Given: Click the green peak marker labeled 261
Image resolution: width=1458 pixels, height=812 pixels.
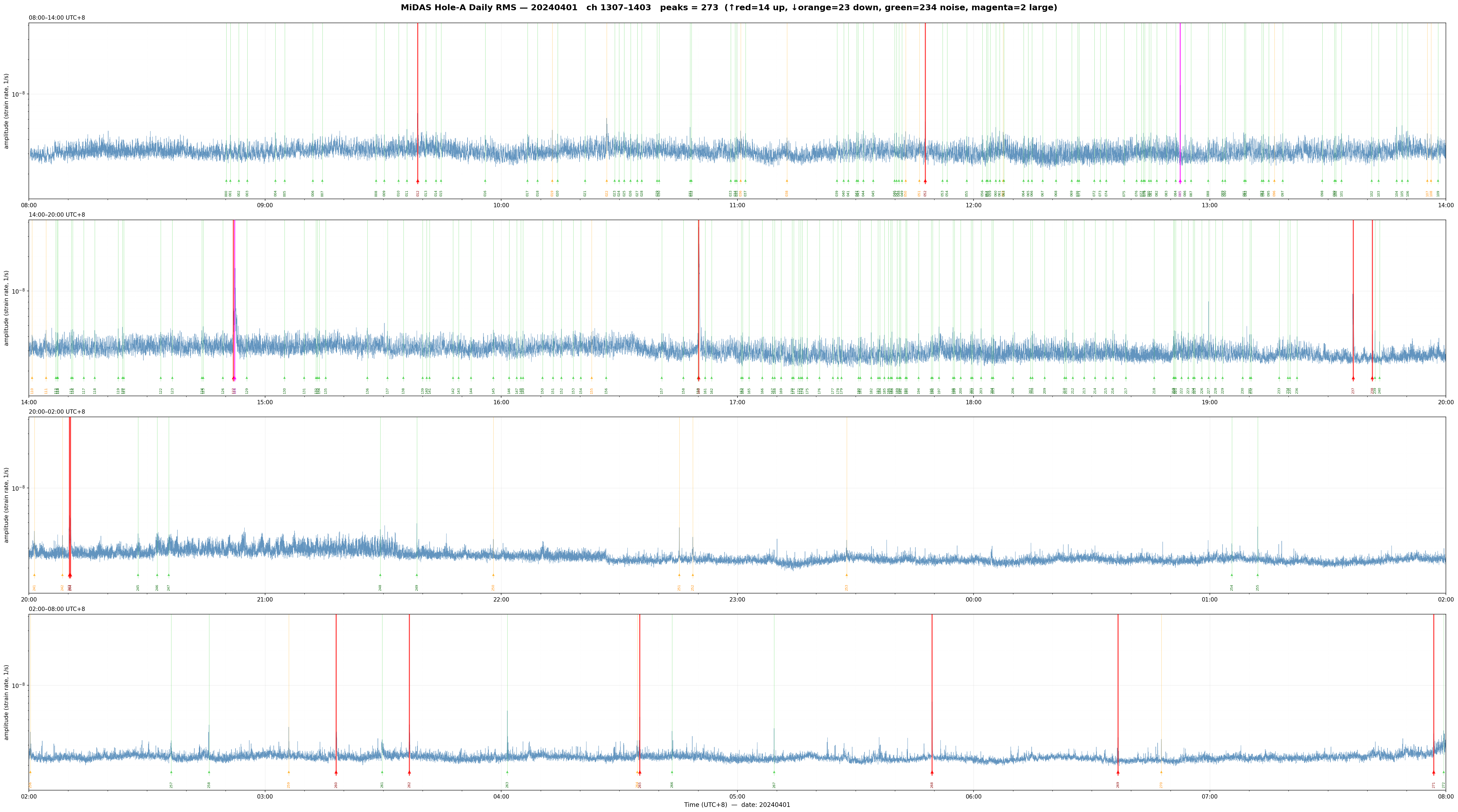Looking at the screenshot, I should [382, 772].
